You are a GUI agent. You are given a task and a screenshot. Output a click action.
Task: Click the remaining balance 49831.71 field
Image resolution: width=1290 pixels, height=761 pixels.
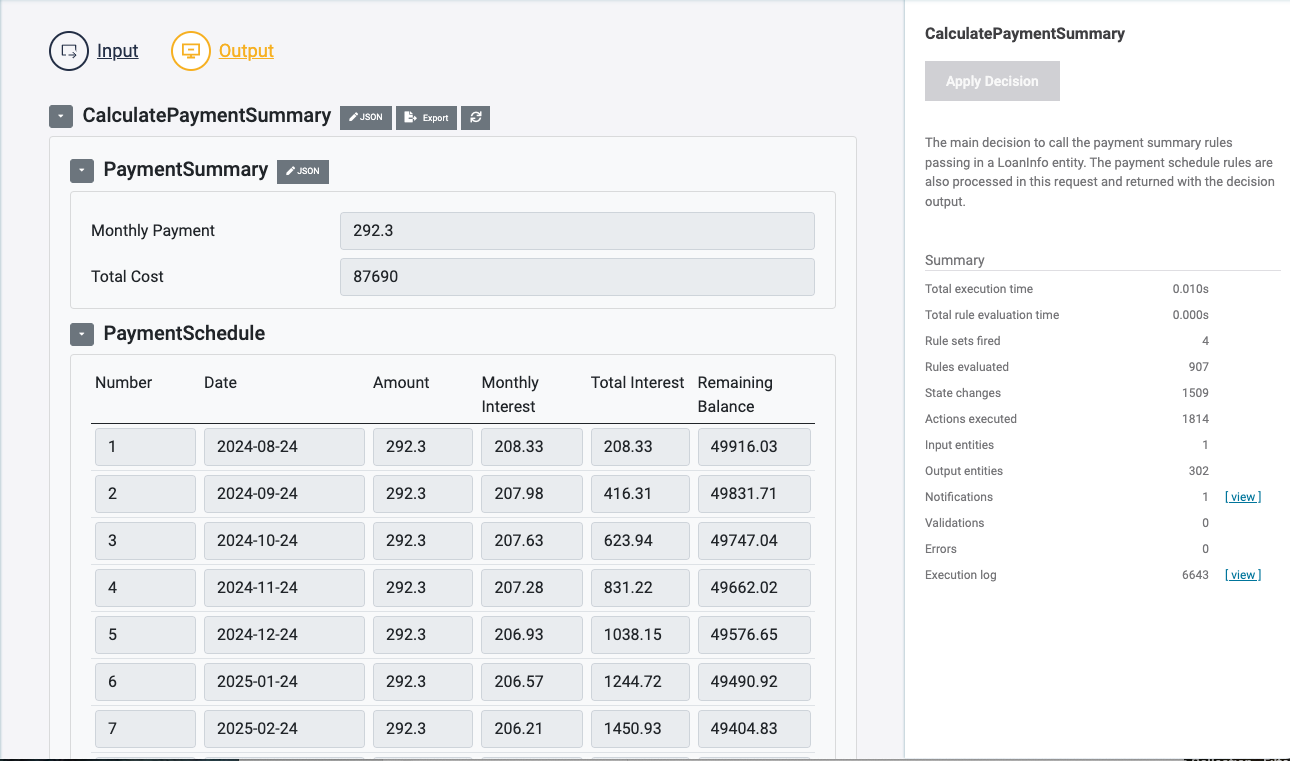coord(754,494)
